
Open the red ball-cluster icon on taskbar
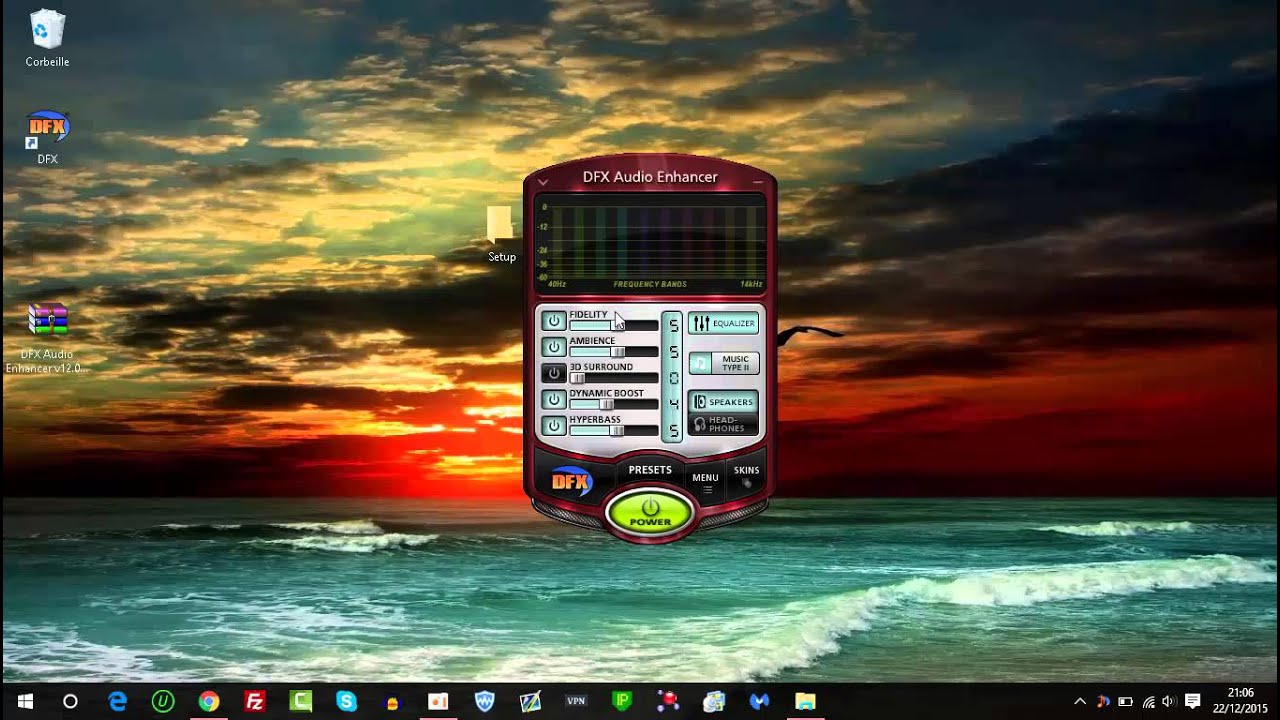(668, 702)
